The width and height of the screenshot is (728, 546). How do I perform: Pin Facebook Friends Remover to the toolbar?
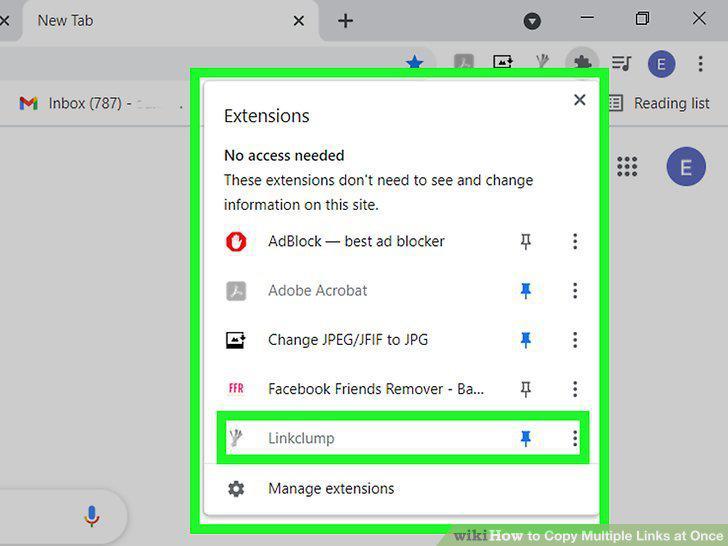(526, 389)
